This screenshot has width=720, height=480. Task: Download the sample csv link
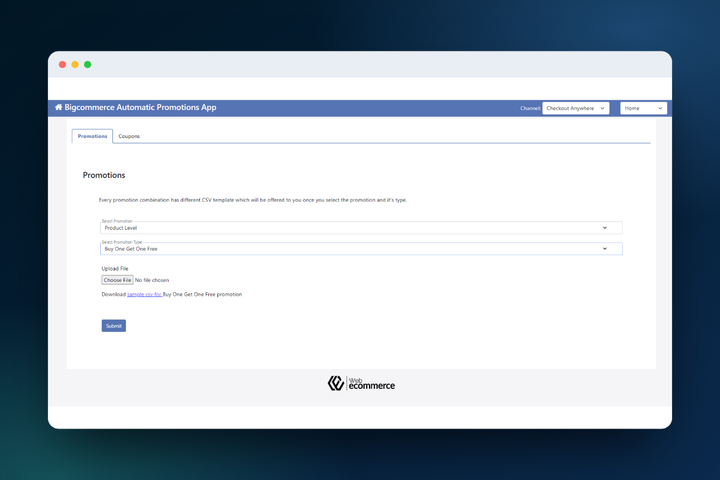point(144,294)
